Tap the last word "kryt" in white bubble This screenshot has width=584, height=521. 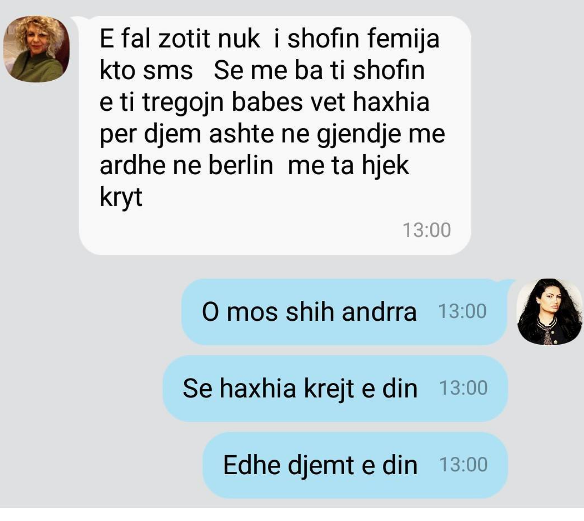click(x=121, y=197)
